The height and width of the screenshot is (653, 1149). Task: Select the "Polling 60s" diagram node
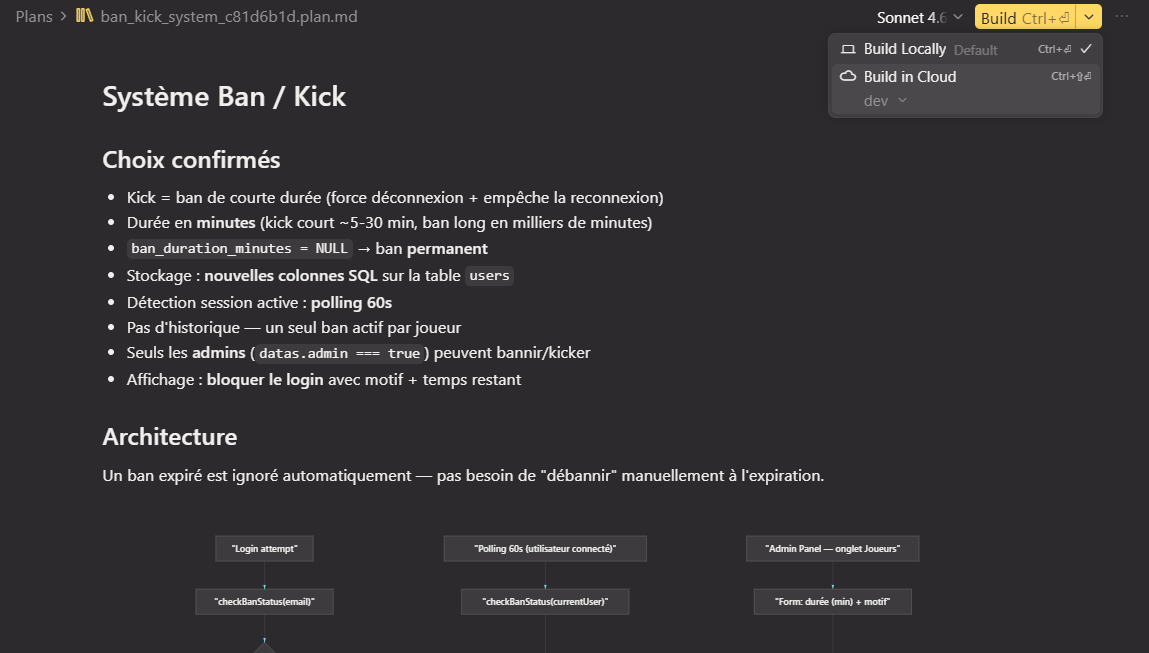545,548
